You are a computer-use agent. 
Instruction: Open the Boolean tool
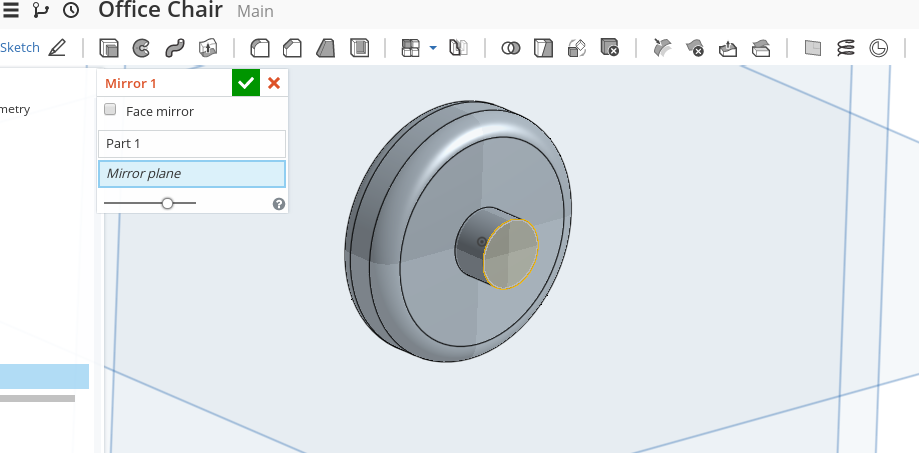click(511, 48)
